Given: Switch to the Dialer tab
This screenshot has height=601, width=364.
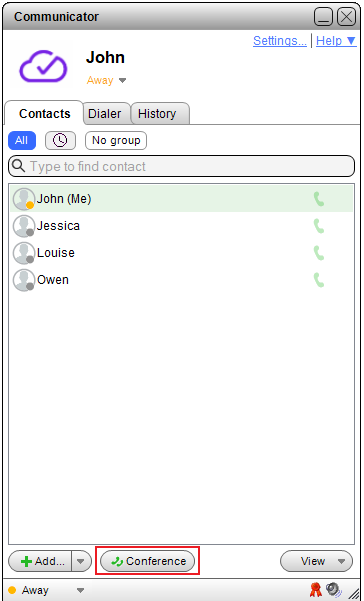Looking at the screenshot, I should coord(105,114).
